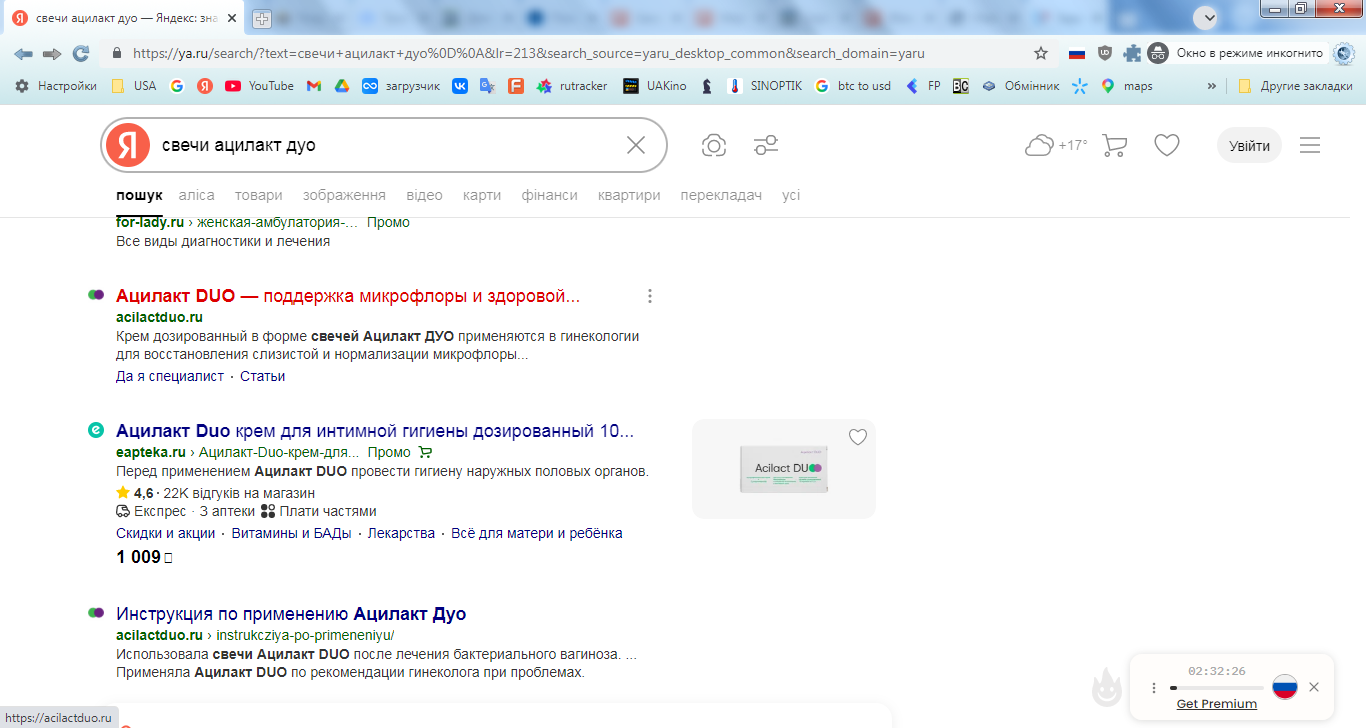The width and height of the screenshot is (1366, 728).
Task: Open the Статьи sitelink
Action: (263, 376)
